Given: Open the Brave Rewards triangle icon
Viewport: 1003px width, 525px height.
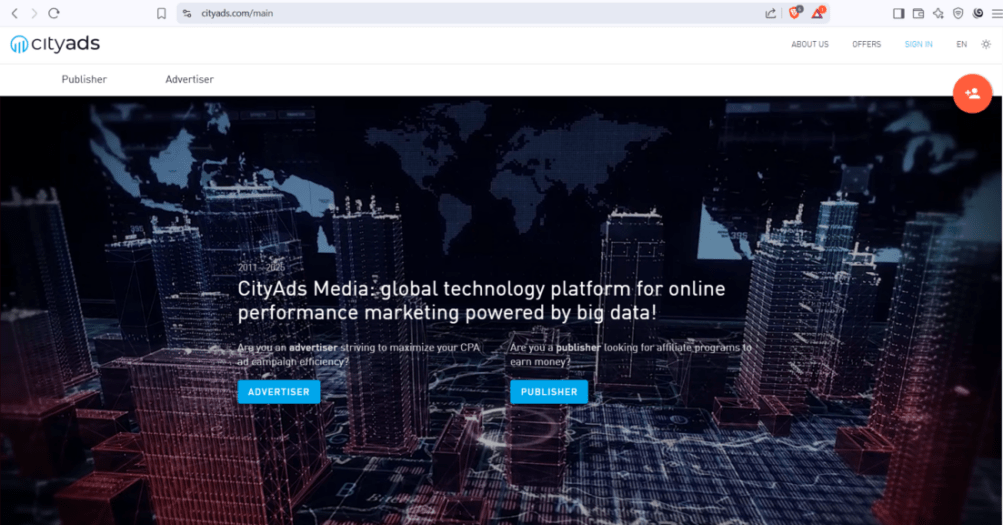Looking at the screenshot, I should tap(818, 13).
